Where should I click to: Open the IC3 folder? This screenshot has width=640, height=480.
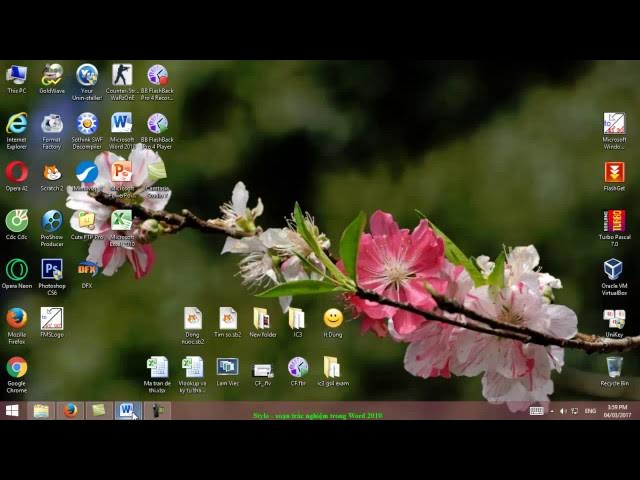point(298,322)
